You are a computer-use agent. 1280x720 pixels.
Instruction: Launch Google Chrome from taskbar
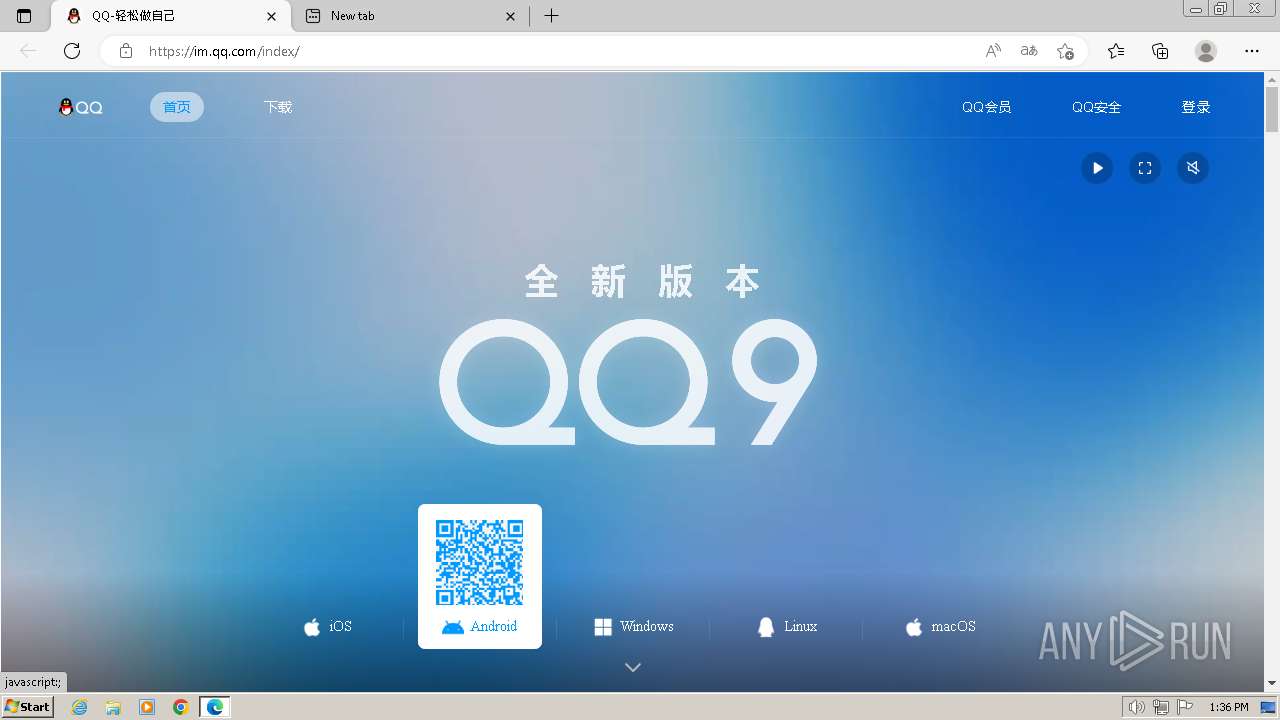[181, 707]
